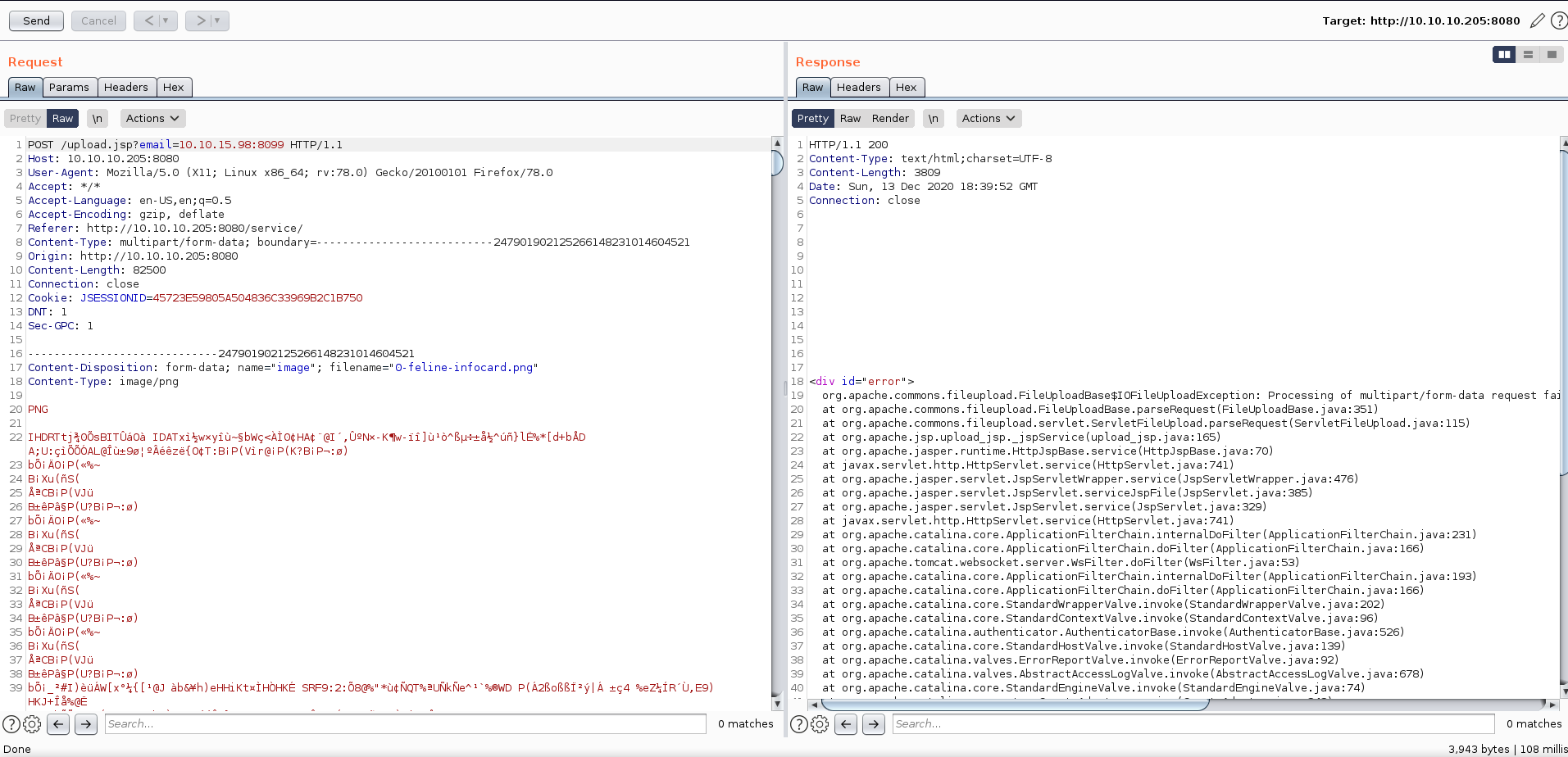This screenshot has width=1568, height=757.
Task: Click the Cancel button
Action: 98,20
